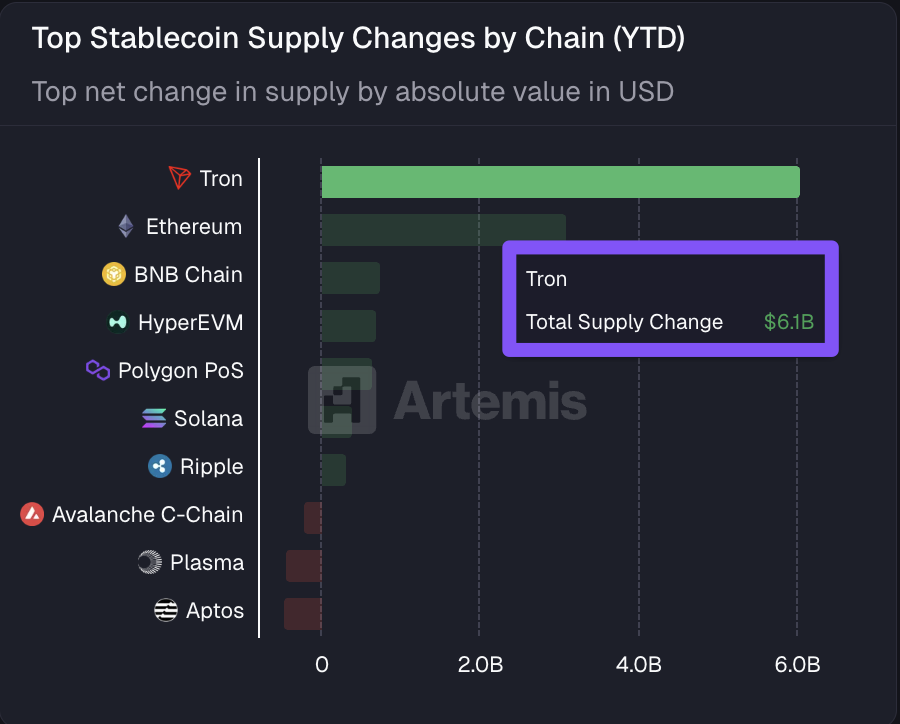Click the Plasma logo icon
The height and width of the screenshot is (724, 900).
[x=150, y=563]
